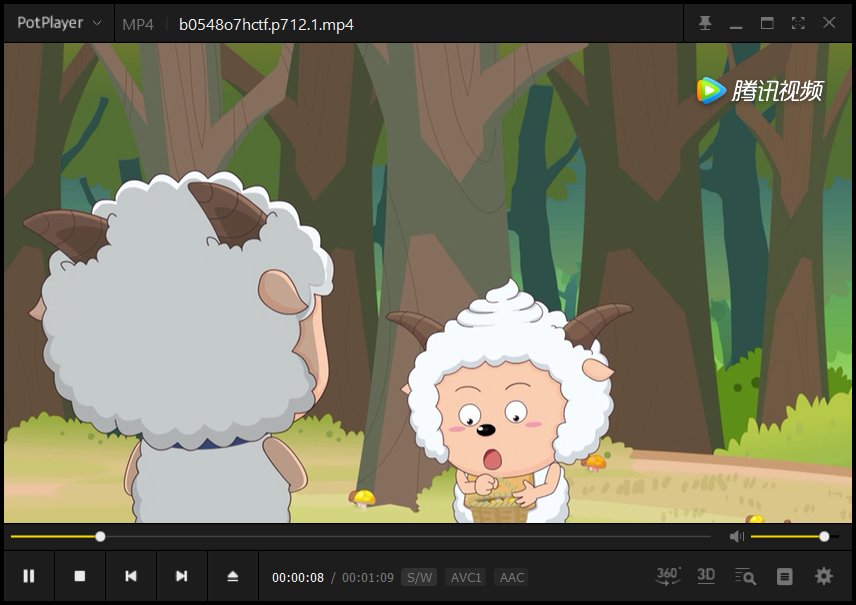This screenshot has height=605, width=856.
Task: Show the playlist panel
Action: coord(784,576)
